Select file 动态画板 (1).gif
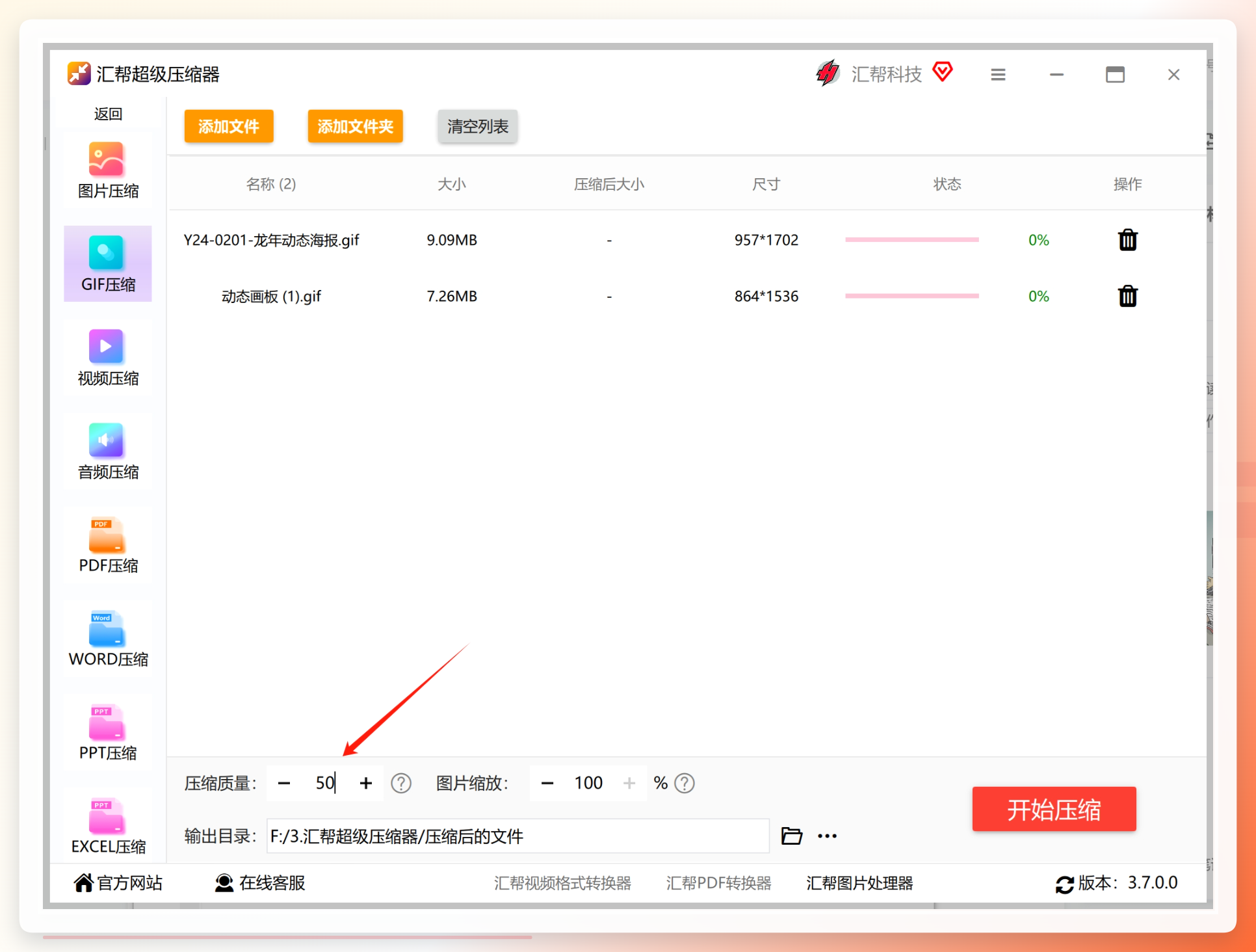Image resolution: width=1256 pixels, height=952 pixels. (271, 296)
